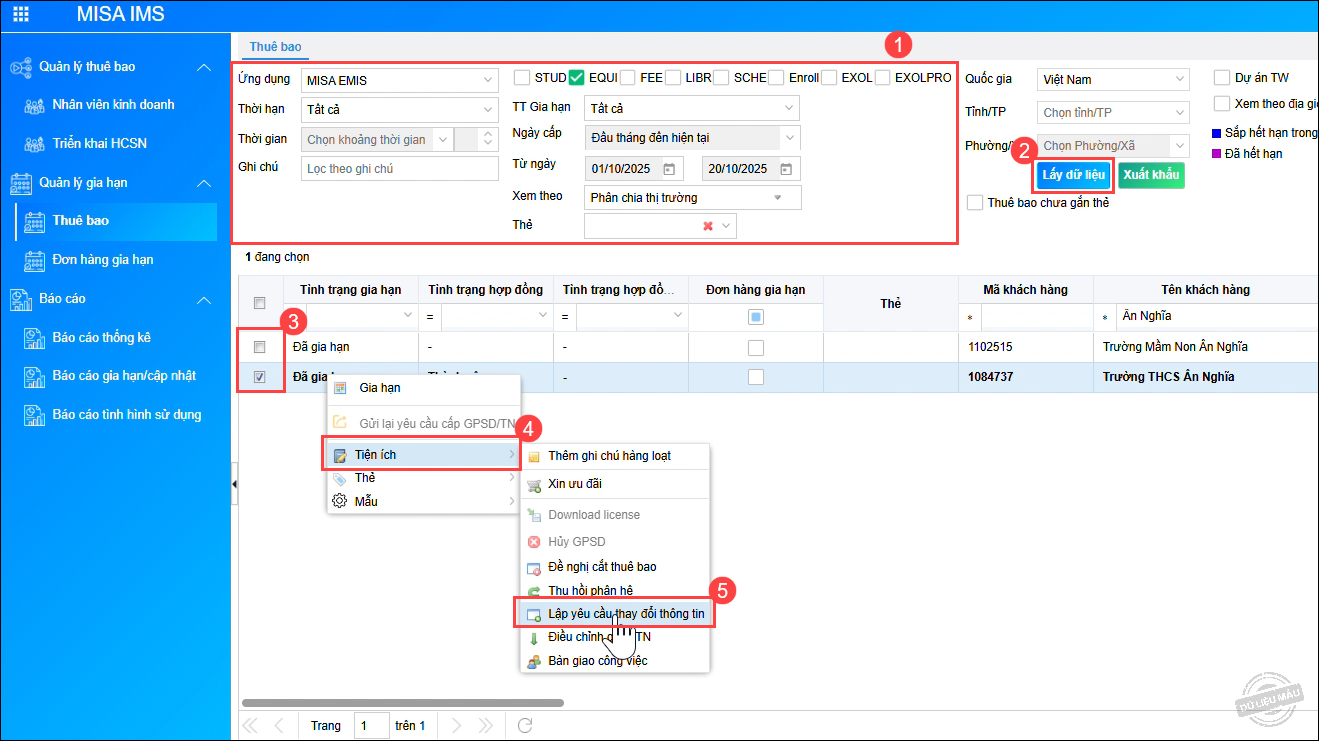The width and height of the screenshot is (1319, 741).
Task: Collapse the Quản lý gia hạn section
Action: (x=204, y=183)
